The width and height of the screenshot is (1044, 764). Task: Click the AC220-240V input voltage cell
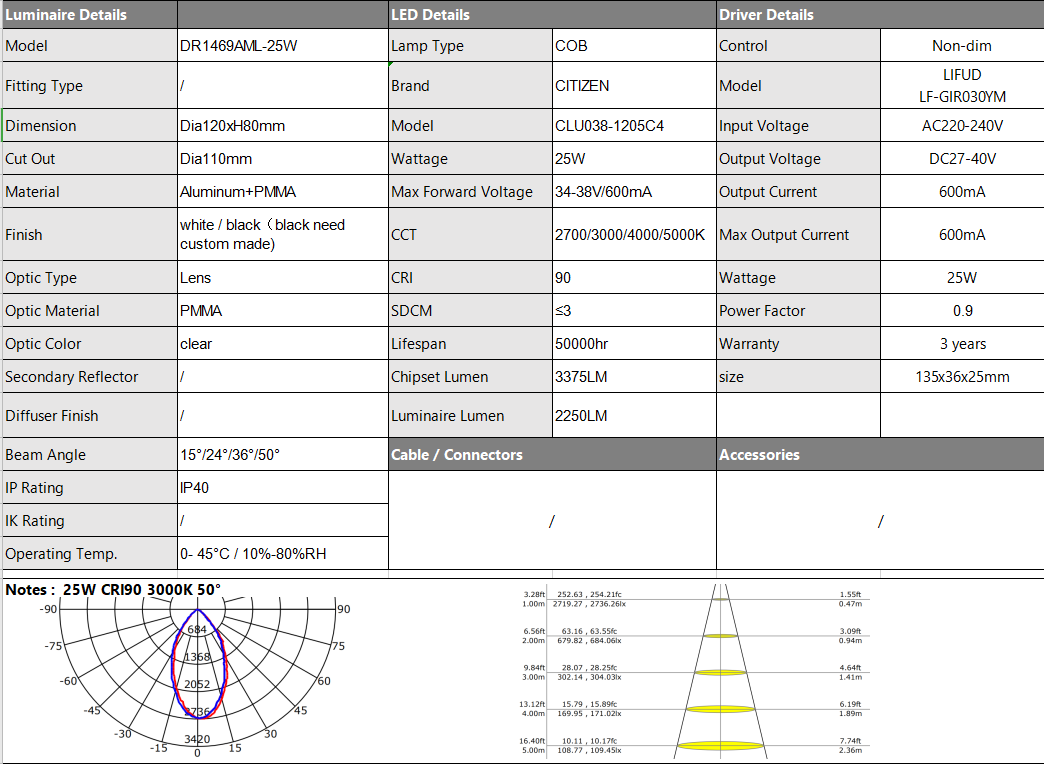962,125
